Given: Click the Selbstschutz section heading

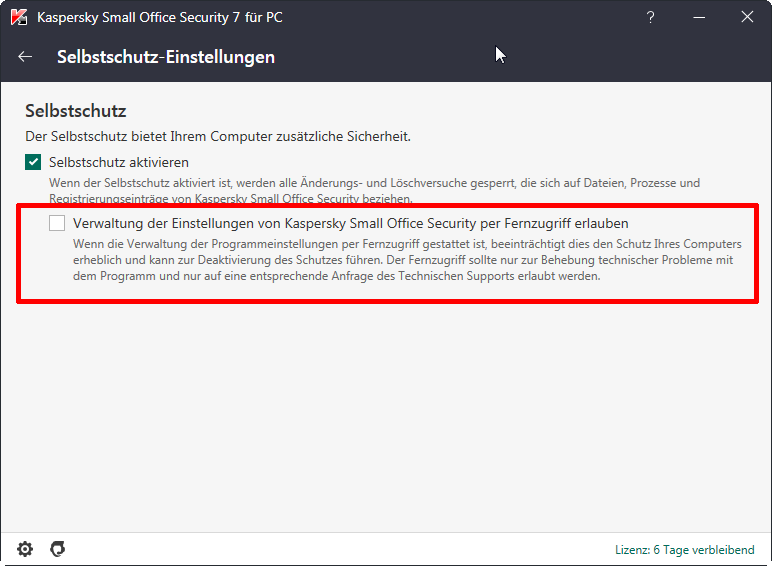Looking at the screenshot, I should pyautogui.click(x=76, y=111).
